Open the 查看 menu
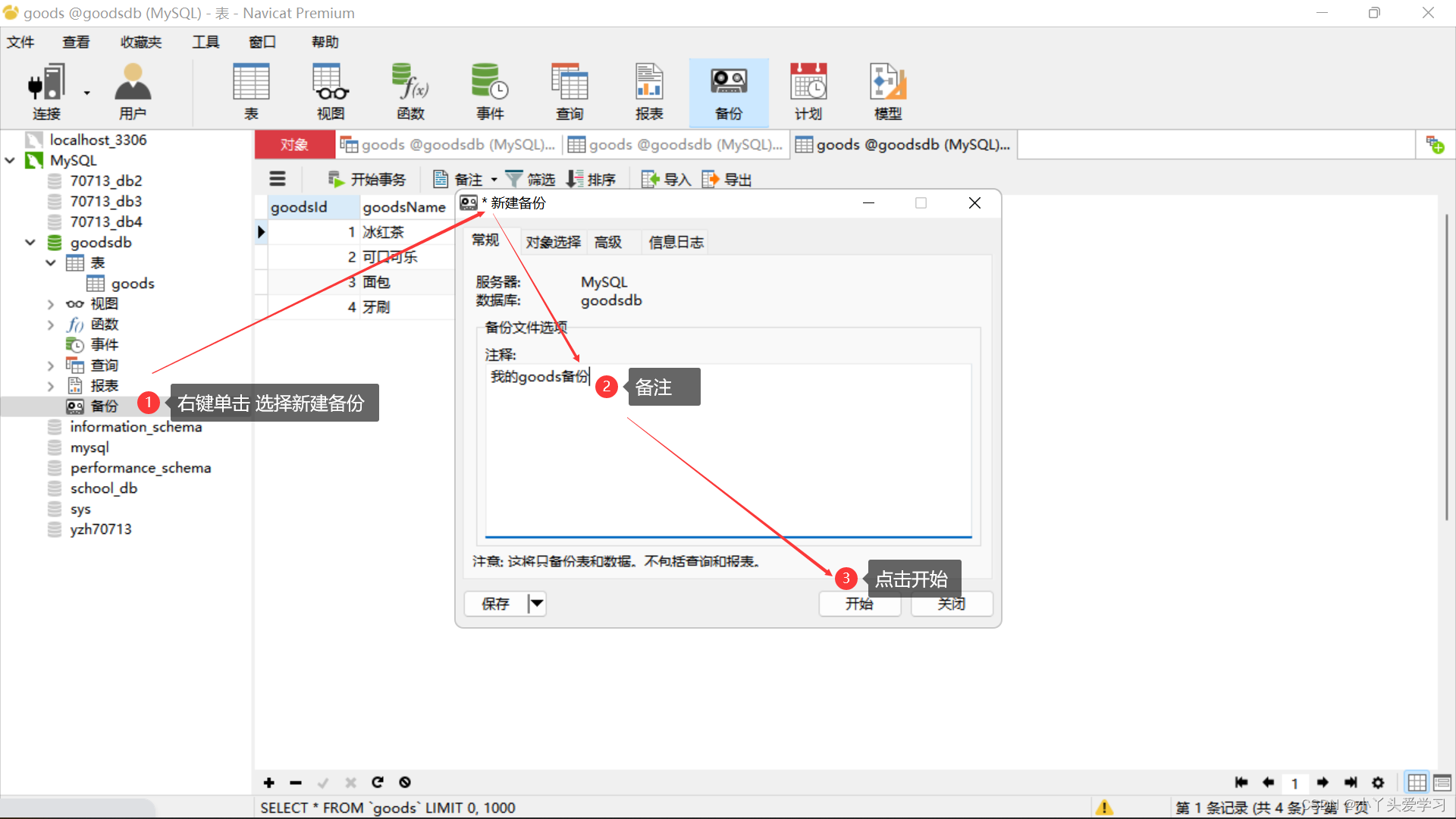Viewport: 1456px width, 819px height. pyautogui.click(x=76, y=42)
